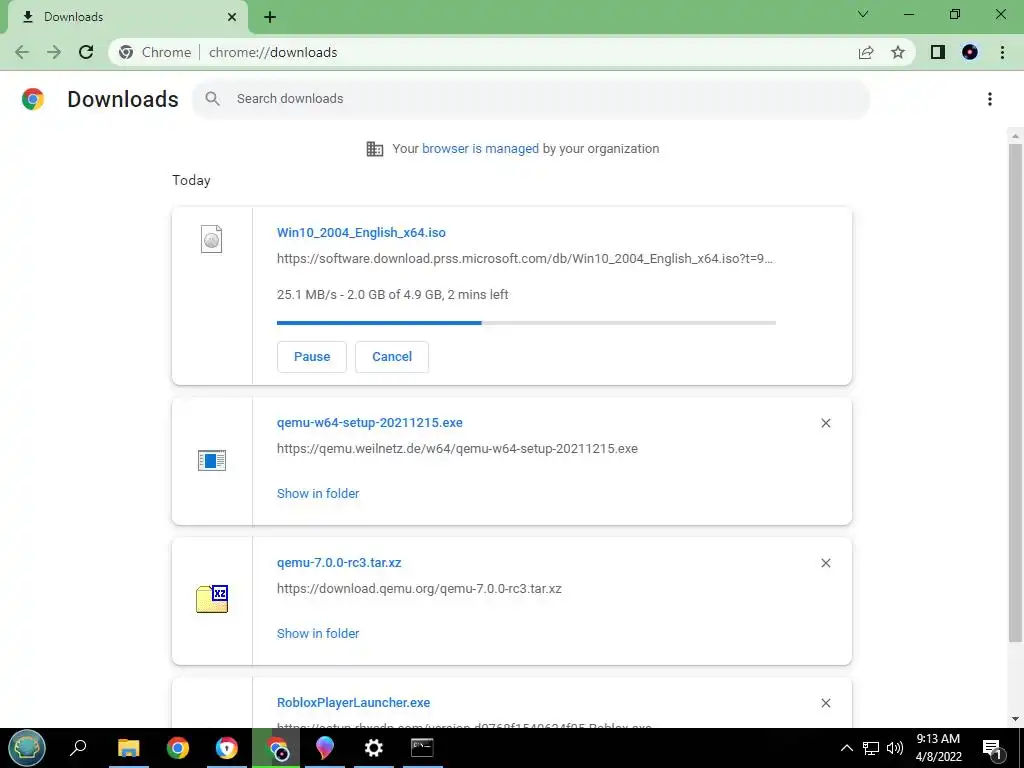Screen dimensions: 1024x768
Task: Open Chrome's three-dot main menu
Action: tap(1002, 52)
